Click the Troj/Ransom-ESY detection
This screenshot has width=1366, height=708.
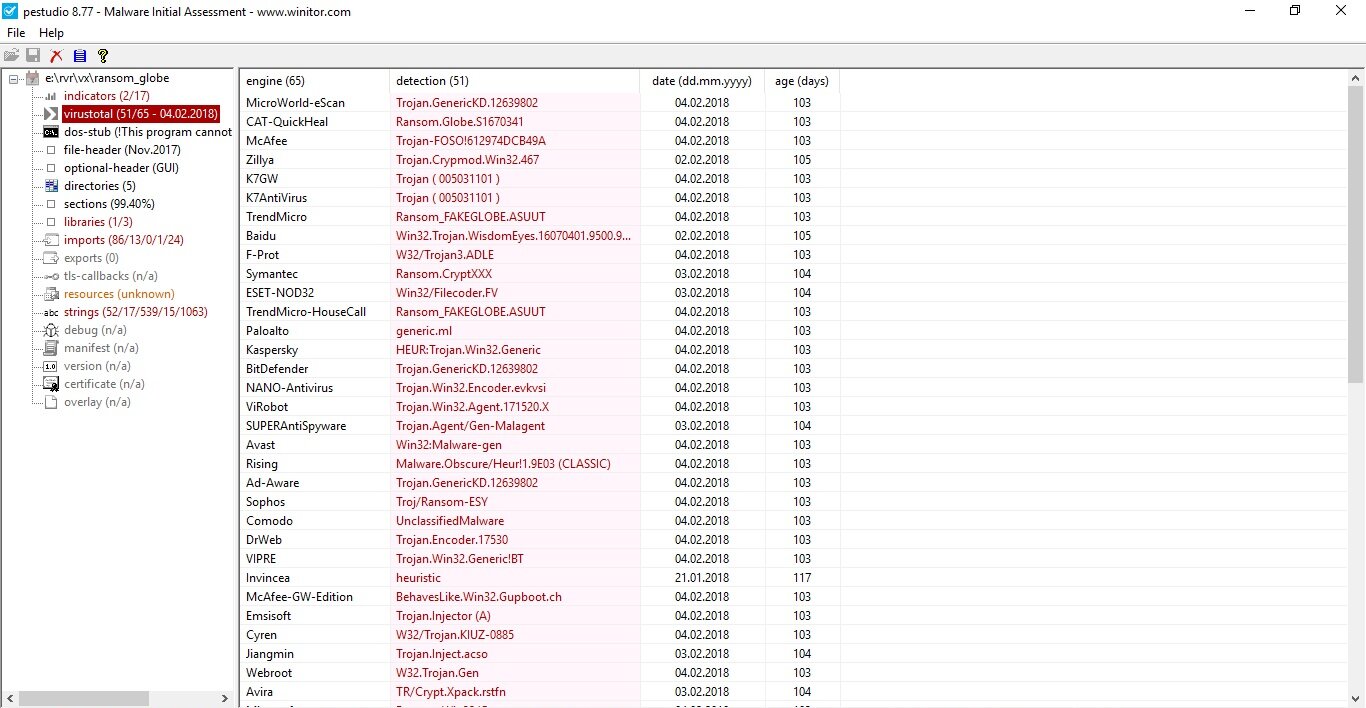coord(442,501)
